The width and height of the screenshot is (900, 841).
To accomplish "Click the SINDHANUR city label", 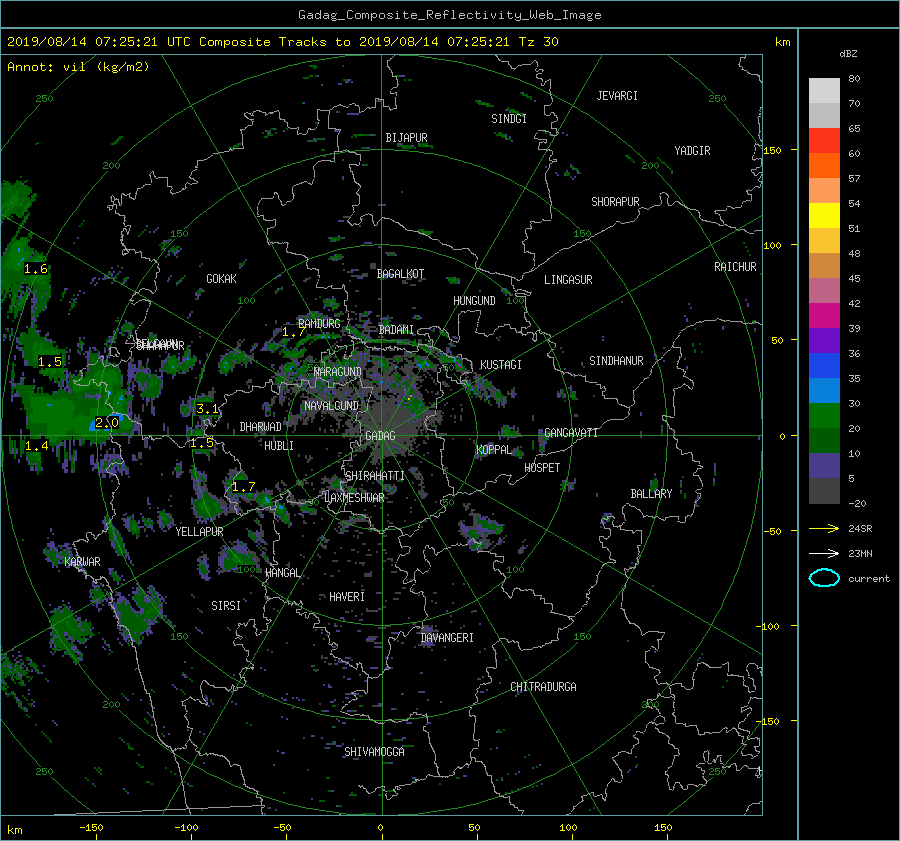I will [x=616, y=361].
